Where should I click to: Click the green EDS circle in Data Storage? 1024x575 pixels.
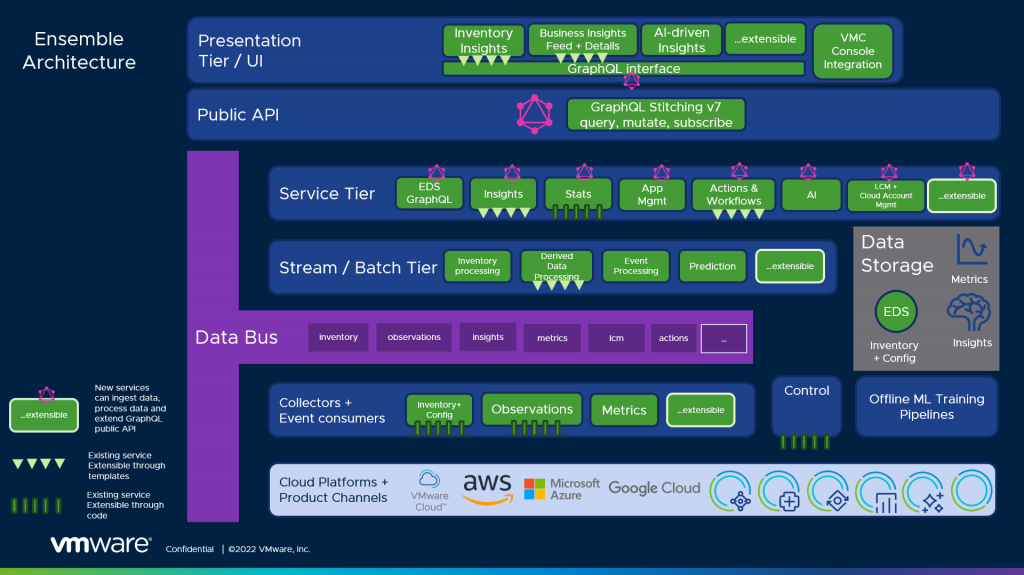point(895,312)
